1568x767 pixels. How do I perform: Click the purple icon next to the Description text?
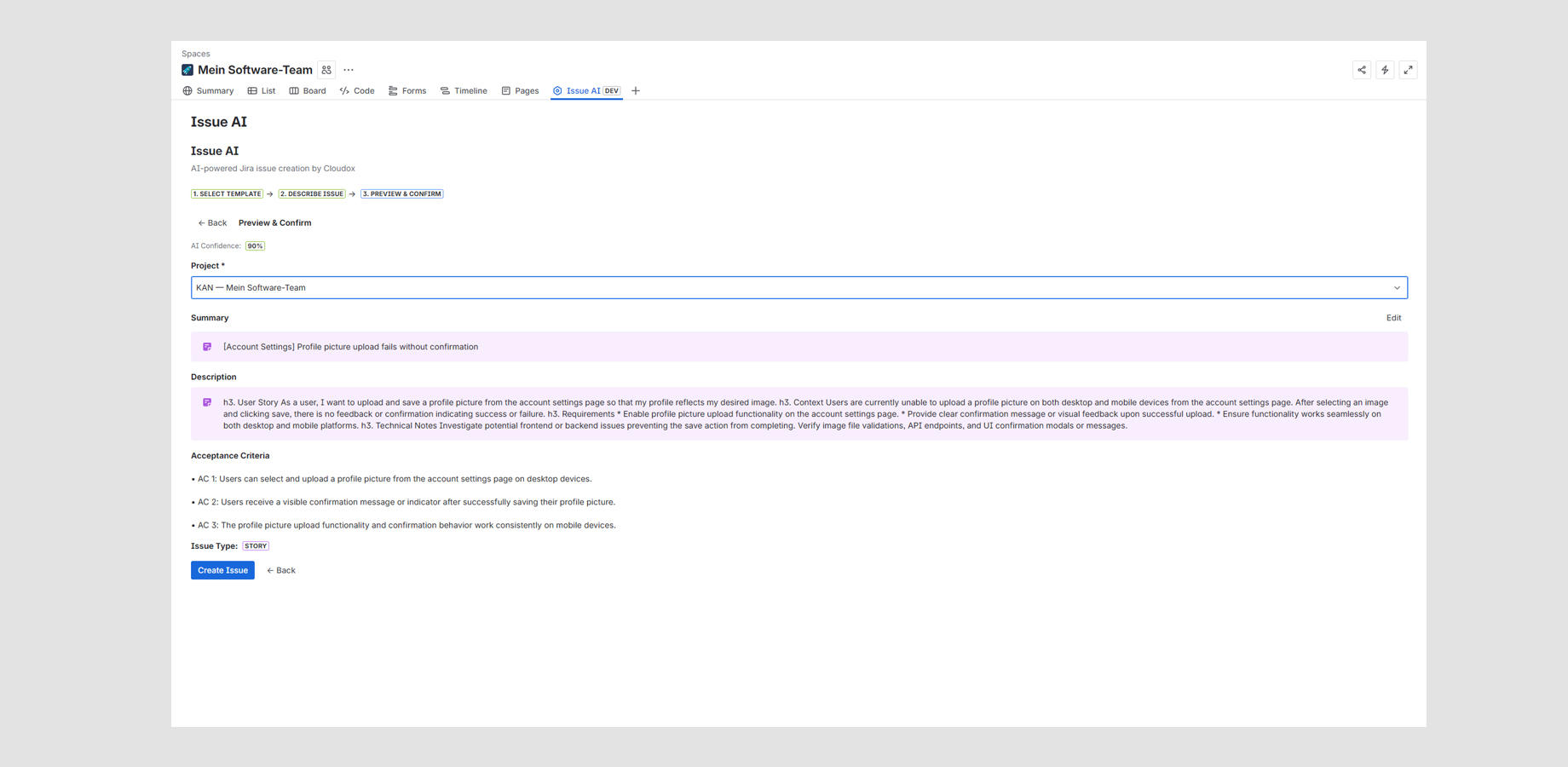tap(207, 401)
